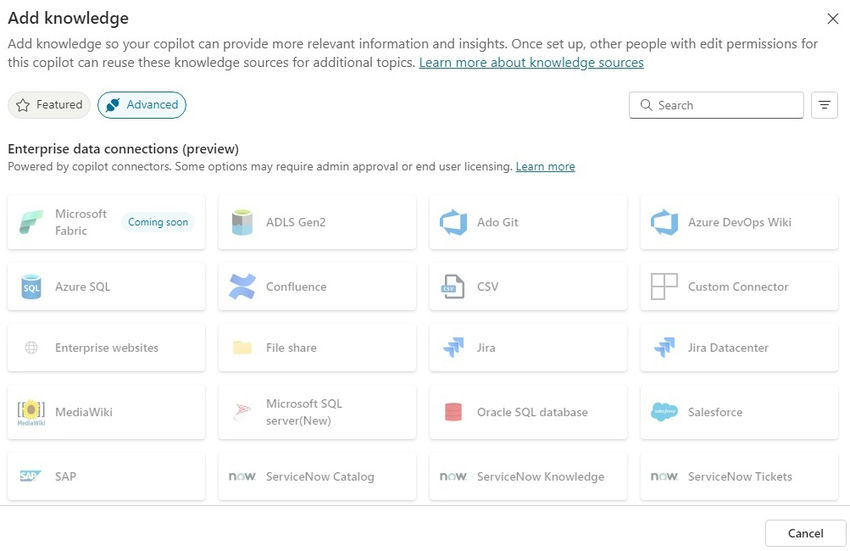Image resolution: width=850 pixels, height=551 pixels.
Task: Toggle the Advanced filter pill
Action: (141, 105)
